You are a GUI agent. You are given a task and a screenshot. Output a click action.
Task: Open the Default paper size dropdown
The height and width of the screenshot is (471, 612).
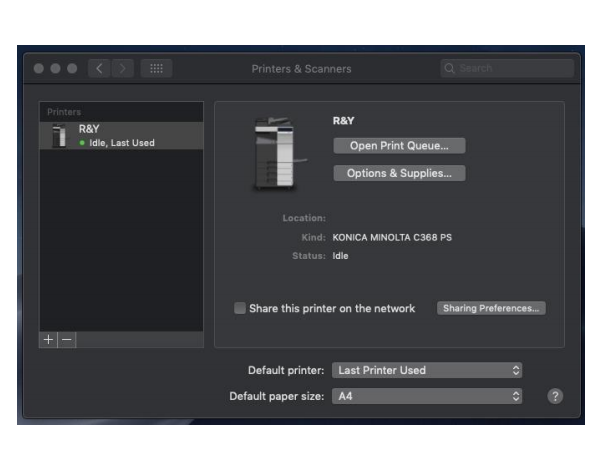point(427,396)
